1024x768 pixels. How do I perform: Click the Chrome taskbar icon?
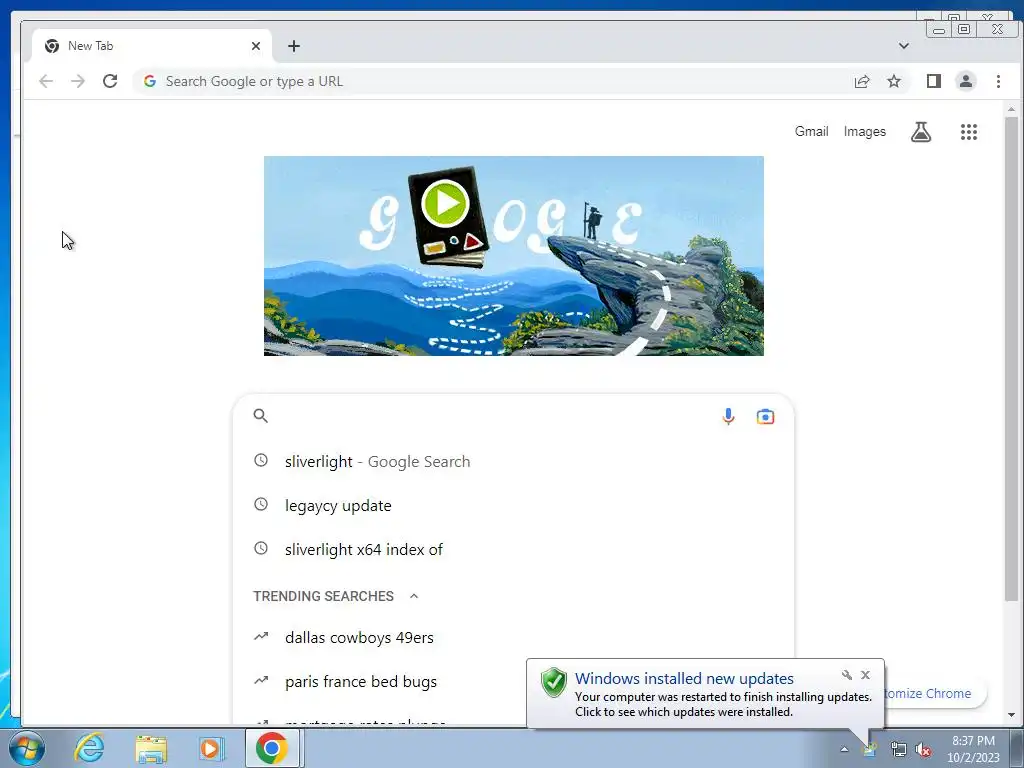click(x=272, y=748)
